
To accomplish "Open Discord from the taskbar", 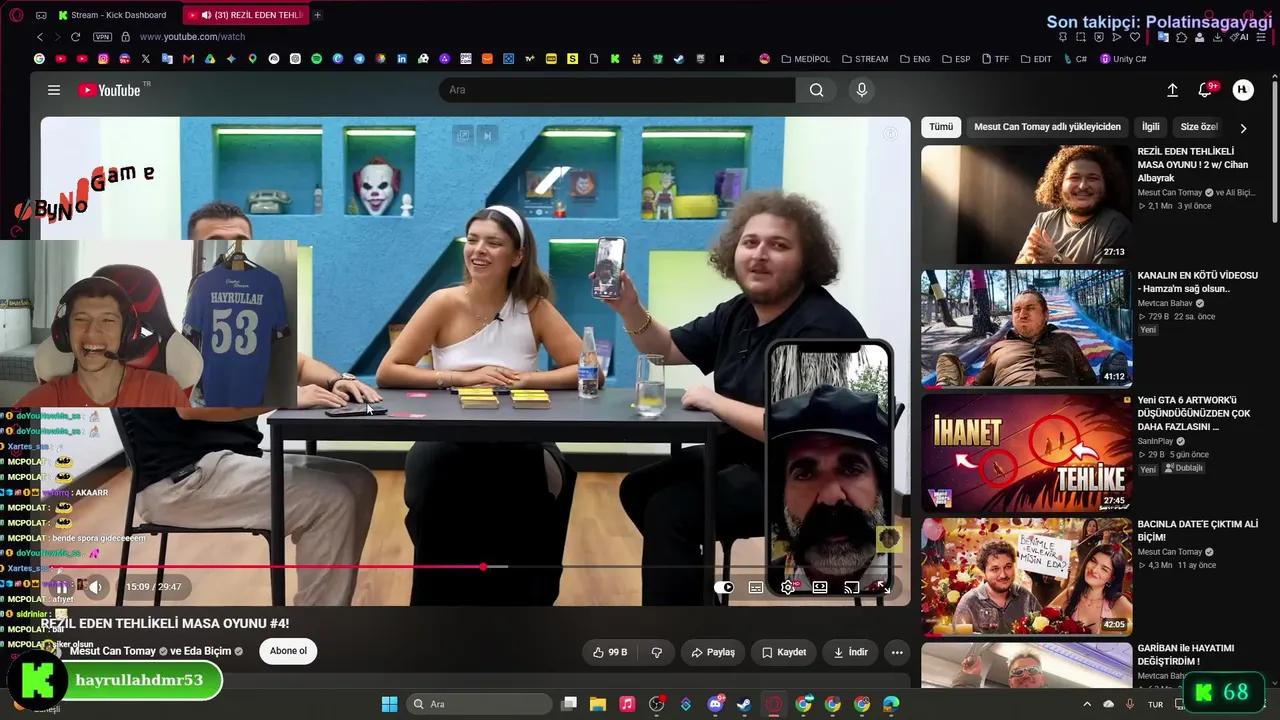I will 715,704.
